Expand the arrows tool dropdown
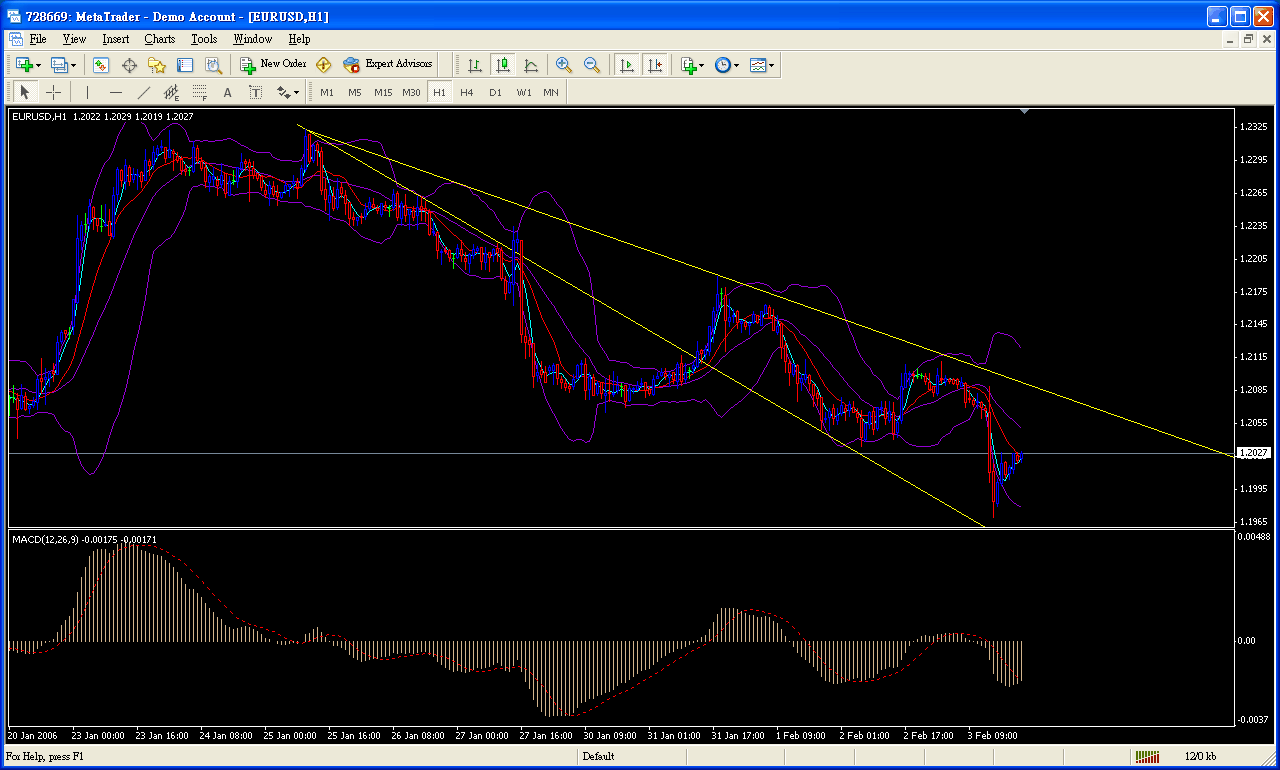This screenshot has width=1280, height=770. [x=296, y=94]
